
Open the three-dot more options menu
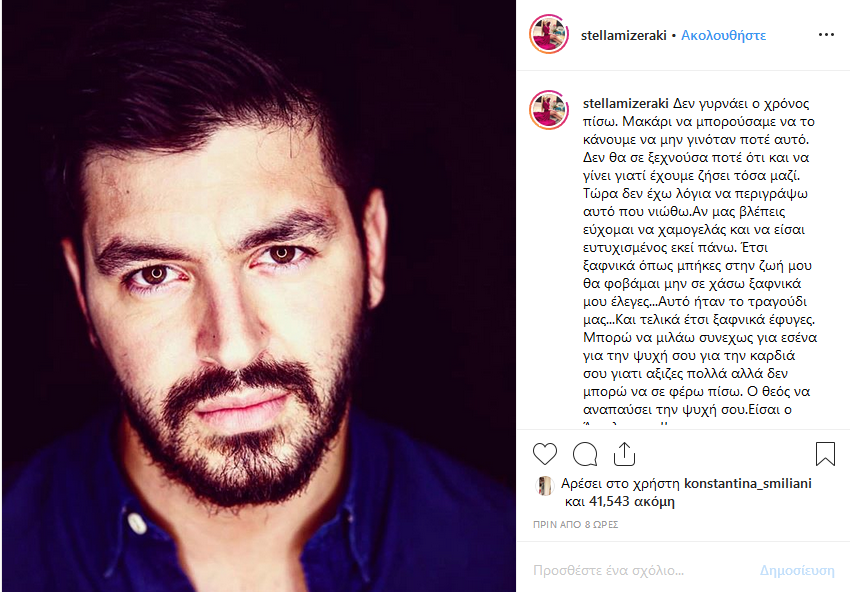coord(826,35)
